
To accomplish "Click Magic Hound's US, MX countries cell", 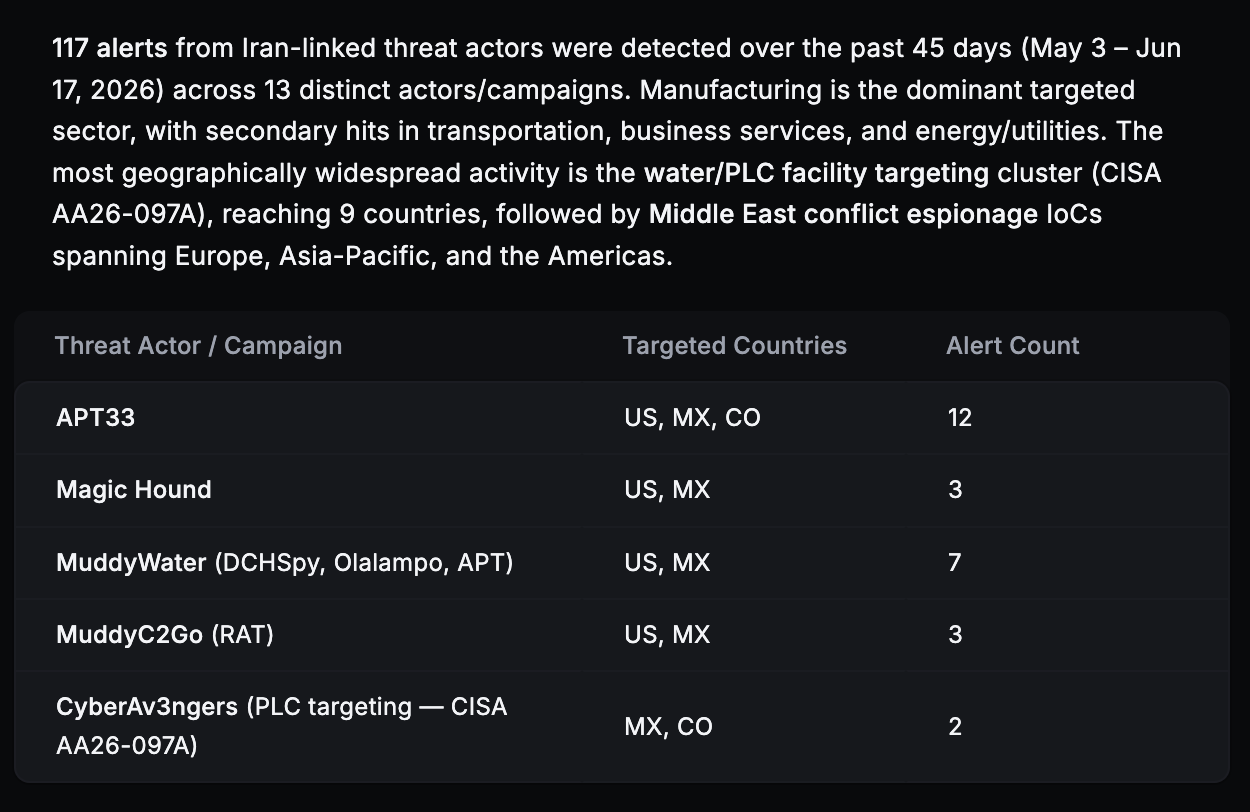I will [x=667, y=490].
